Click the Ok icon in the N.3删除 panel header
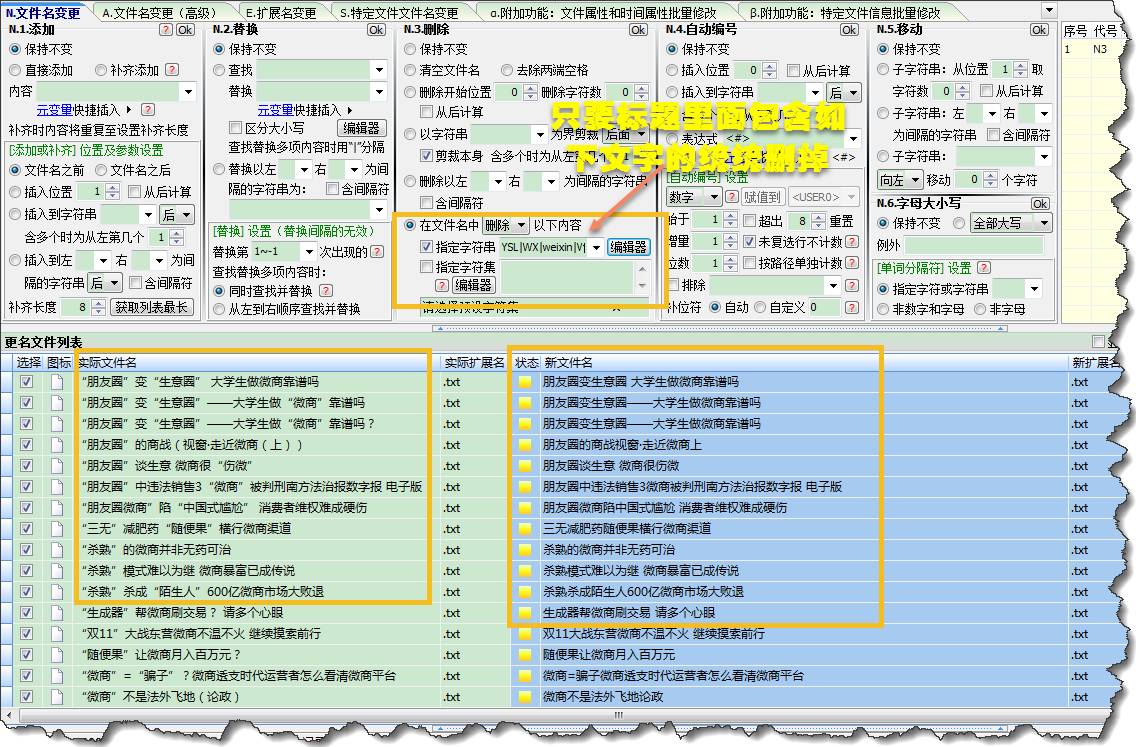Image resolution: width=1136 pixels, height=747 pixels. tap(638, 30)
